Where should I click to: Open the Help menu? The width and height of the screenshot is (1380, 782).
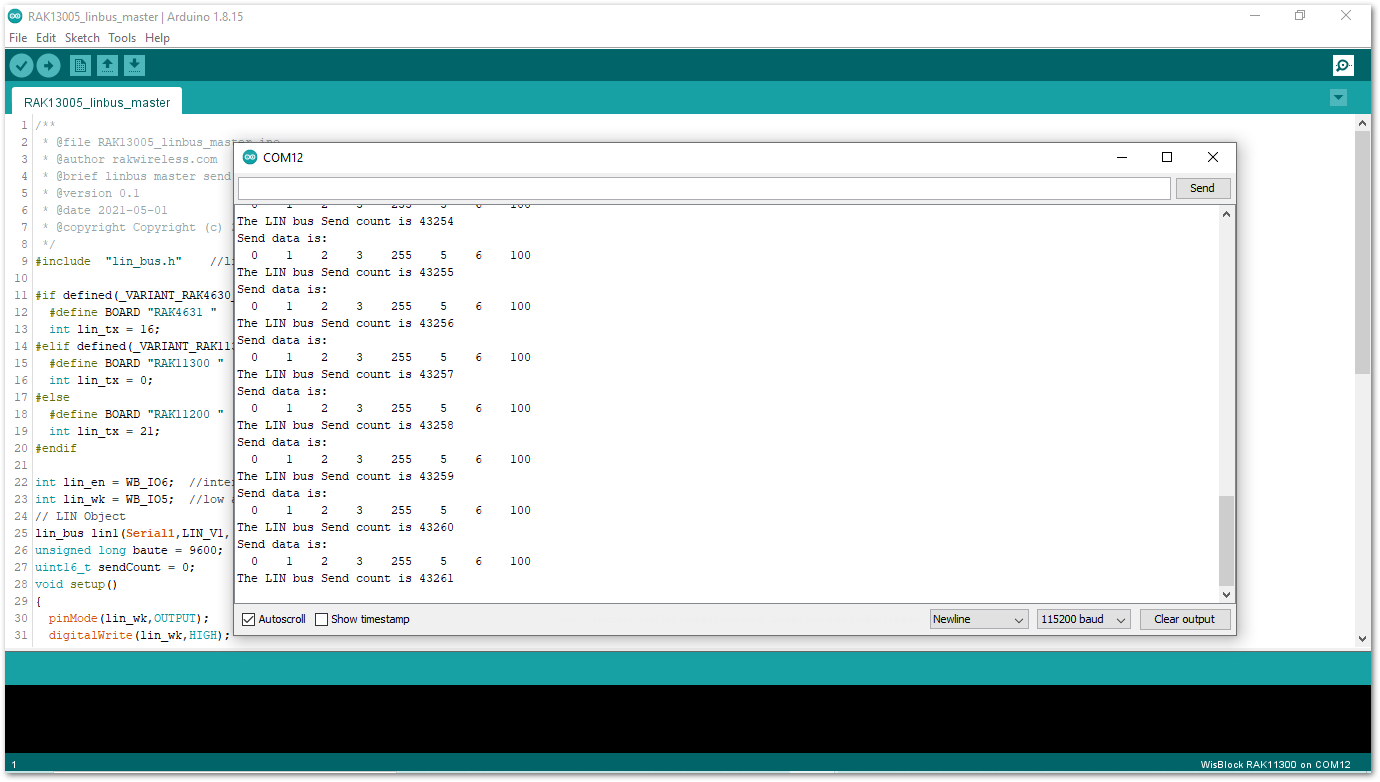coord(157,38)
